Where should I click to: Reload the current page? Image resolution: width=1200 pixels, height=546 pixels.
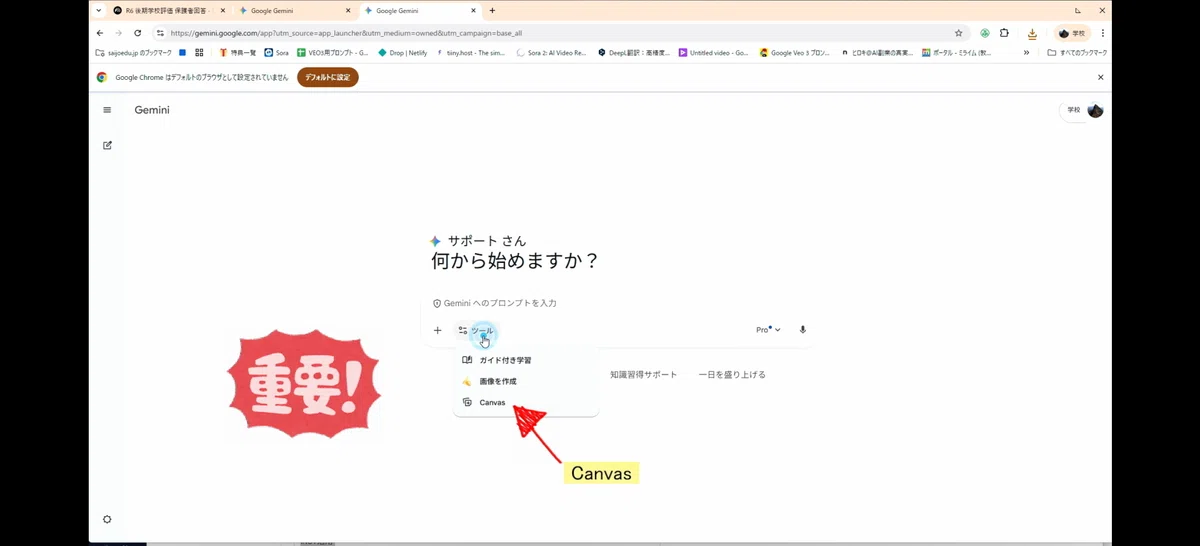click(138, 33)
